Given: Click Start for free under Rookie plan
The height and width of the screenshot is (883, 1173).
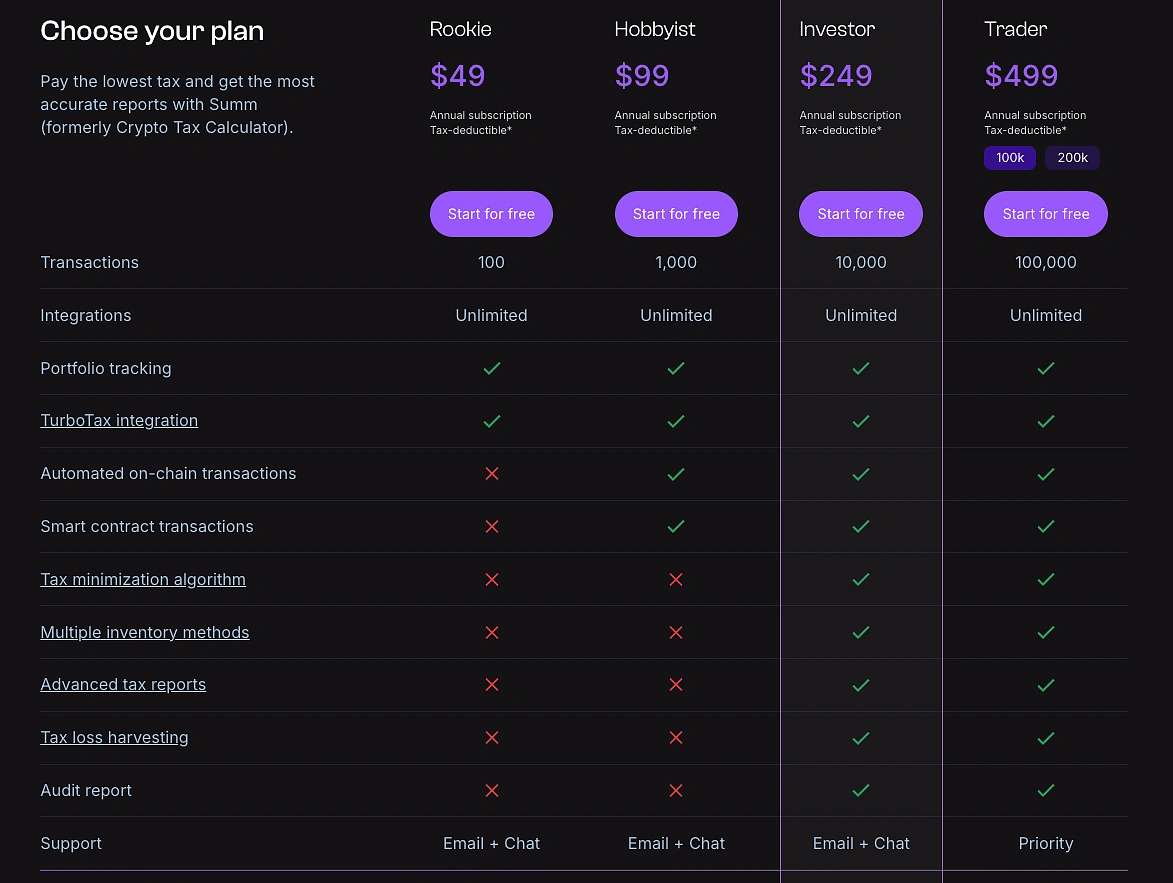Looking at the screenshot, I should 491,213.
